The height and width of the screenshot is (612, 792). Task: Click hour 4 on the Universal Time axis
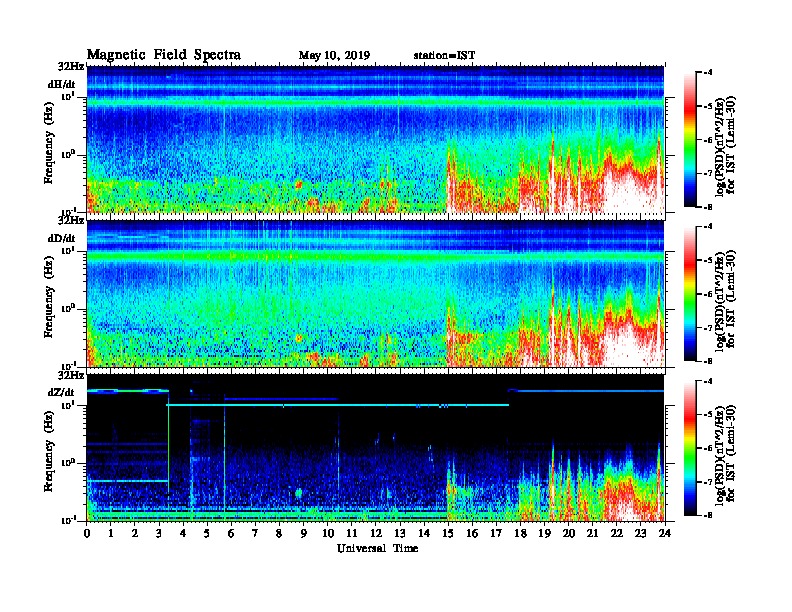click(183, 533)
